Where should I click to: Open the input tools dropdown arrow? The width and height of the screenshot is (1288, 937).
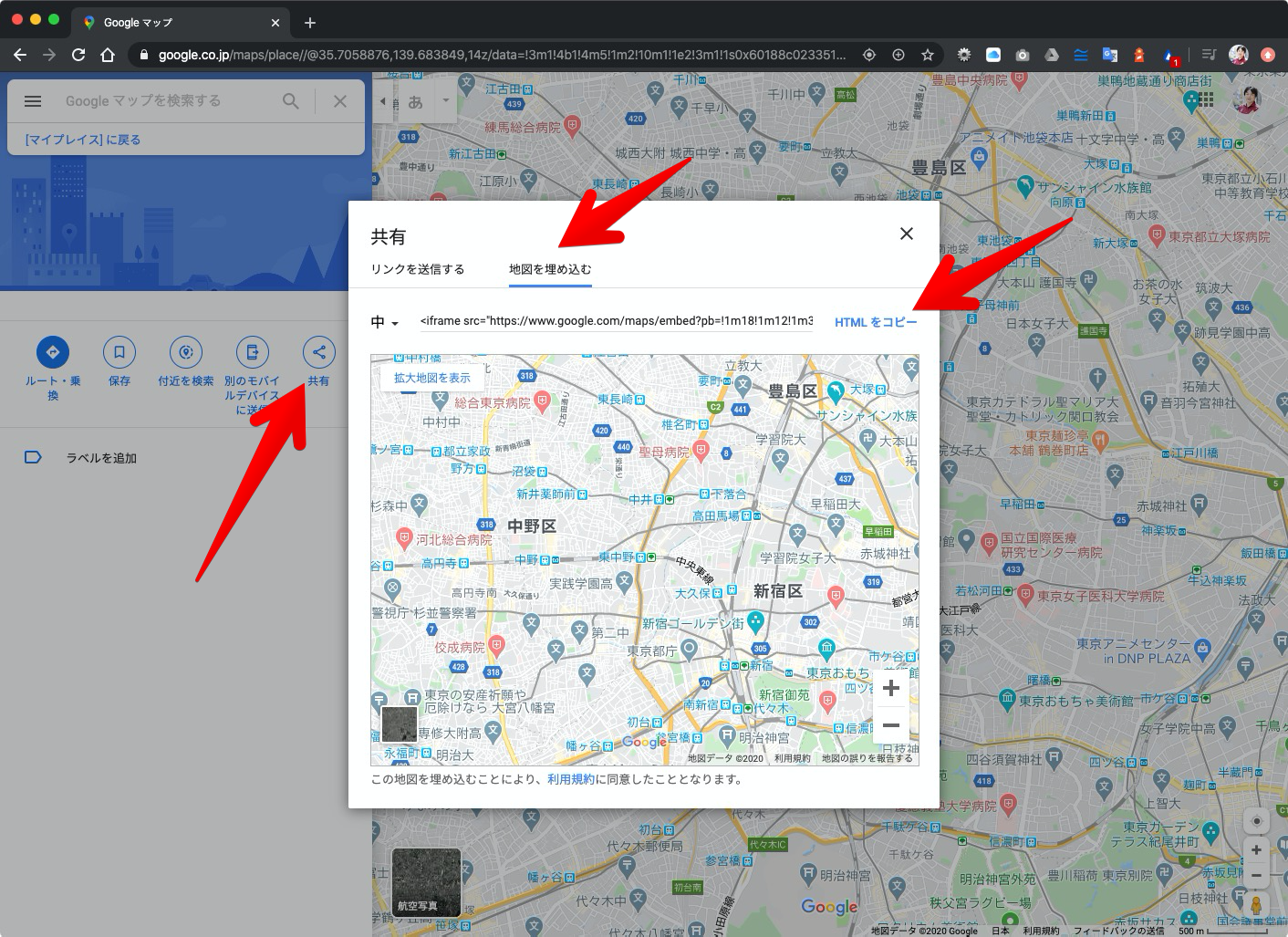click(446, 100)
